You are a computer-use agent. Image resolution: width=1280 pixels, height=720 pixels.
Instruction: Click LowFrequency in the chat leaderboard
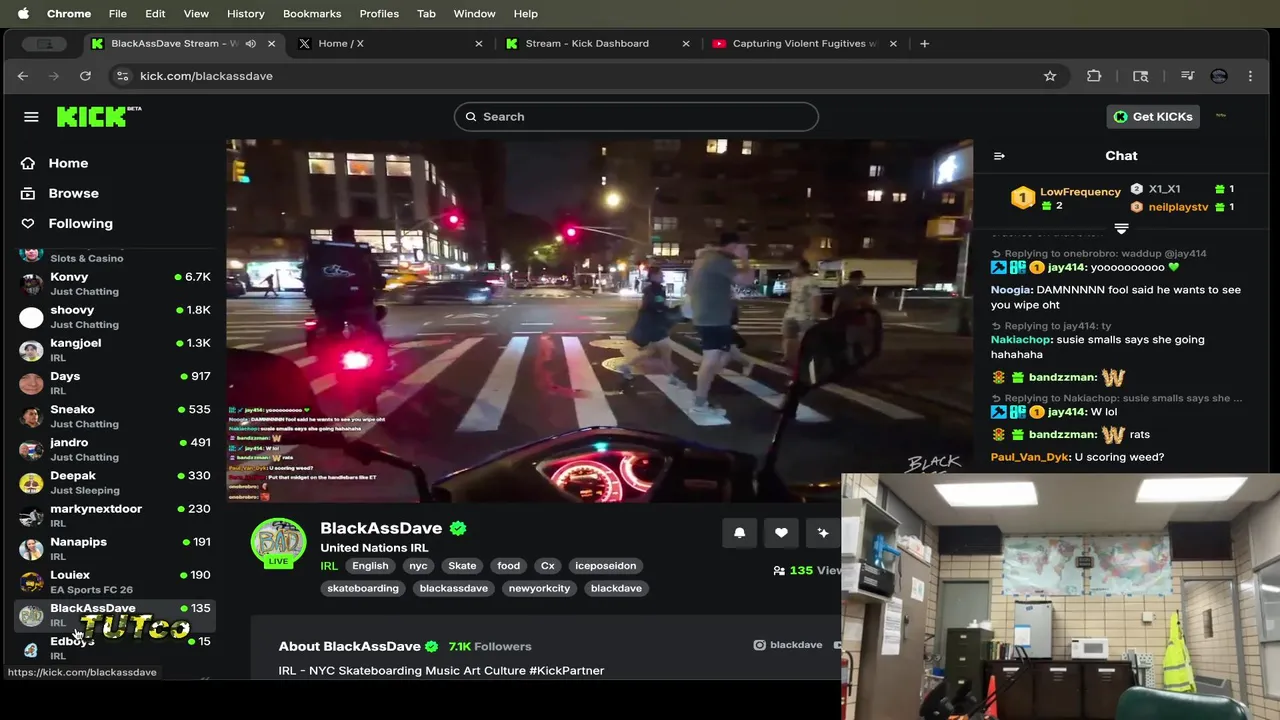(1080, 191)
